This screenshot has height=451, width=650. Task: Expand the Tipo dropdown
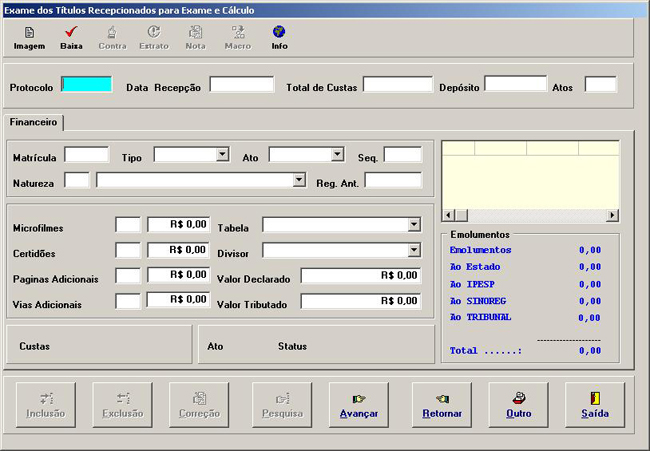click(222, 155)
